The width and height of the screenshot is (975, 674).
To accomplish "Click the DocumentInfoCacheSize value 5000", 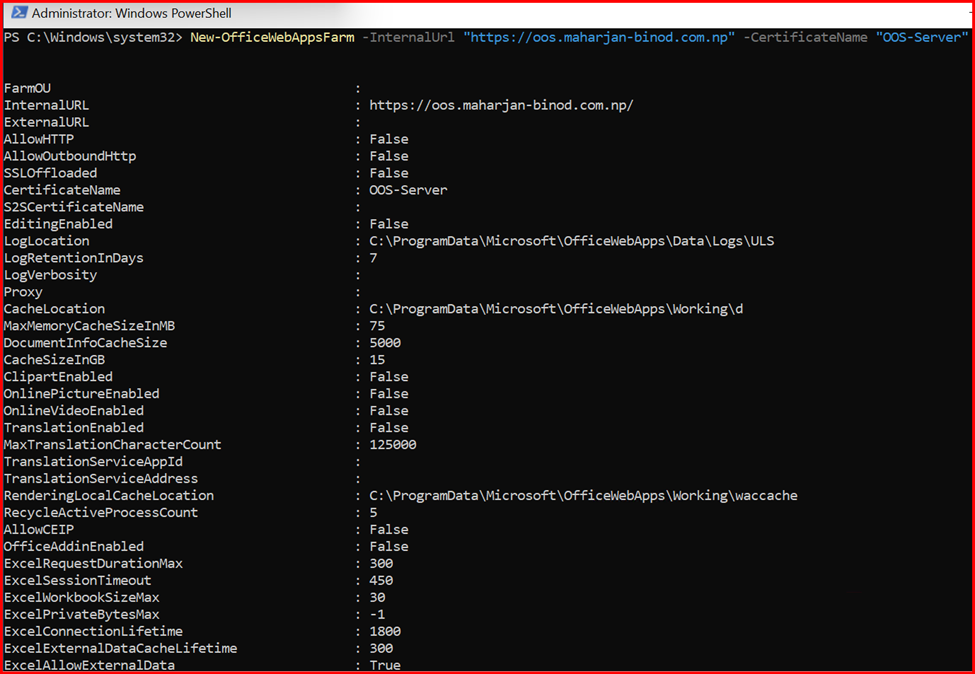I will (385, 343).
